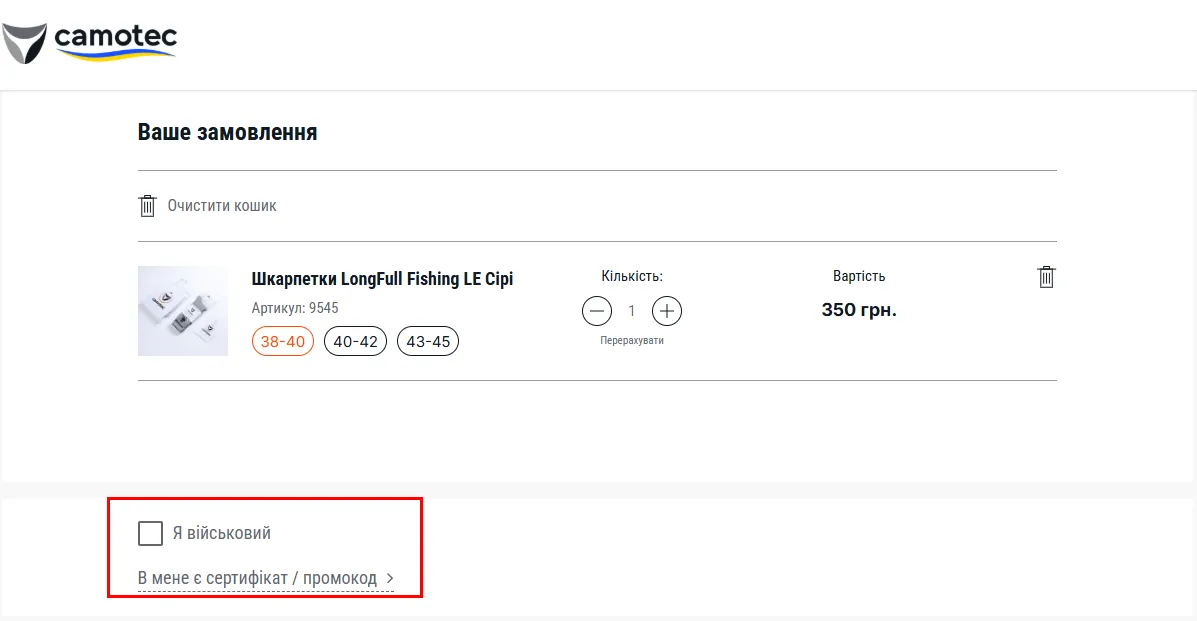Viewport: 1197px width, 621px height.
Task: Decrease quantity with the minus icon
Action: click(597, 311)
